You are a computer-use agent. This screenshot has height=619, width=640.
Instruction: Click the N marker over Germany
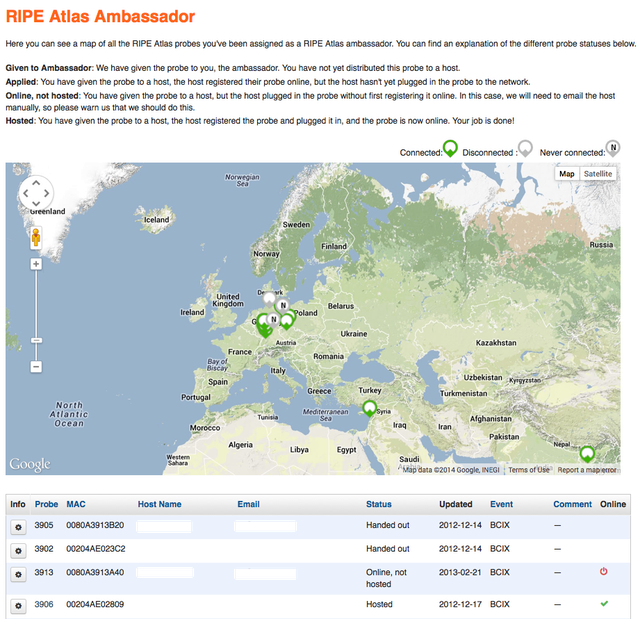pos(273,320)
